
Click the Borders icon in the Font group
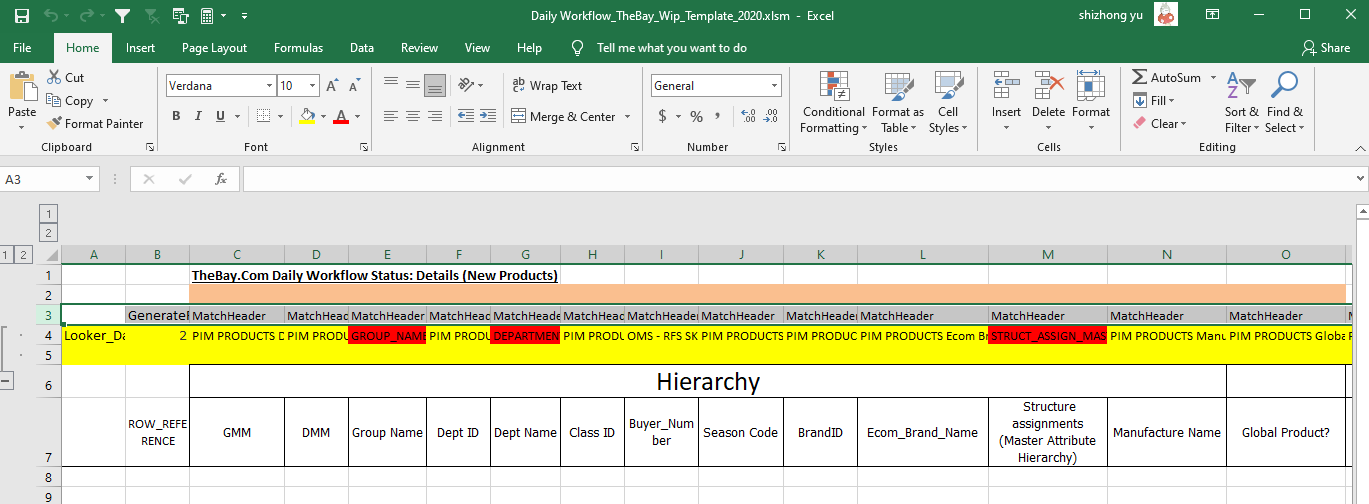pos(262,116)
